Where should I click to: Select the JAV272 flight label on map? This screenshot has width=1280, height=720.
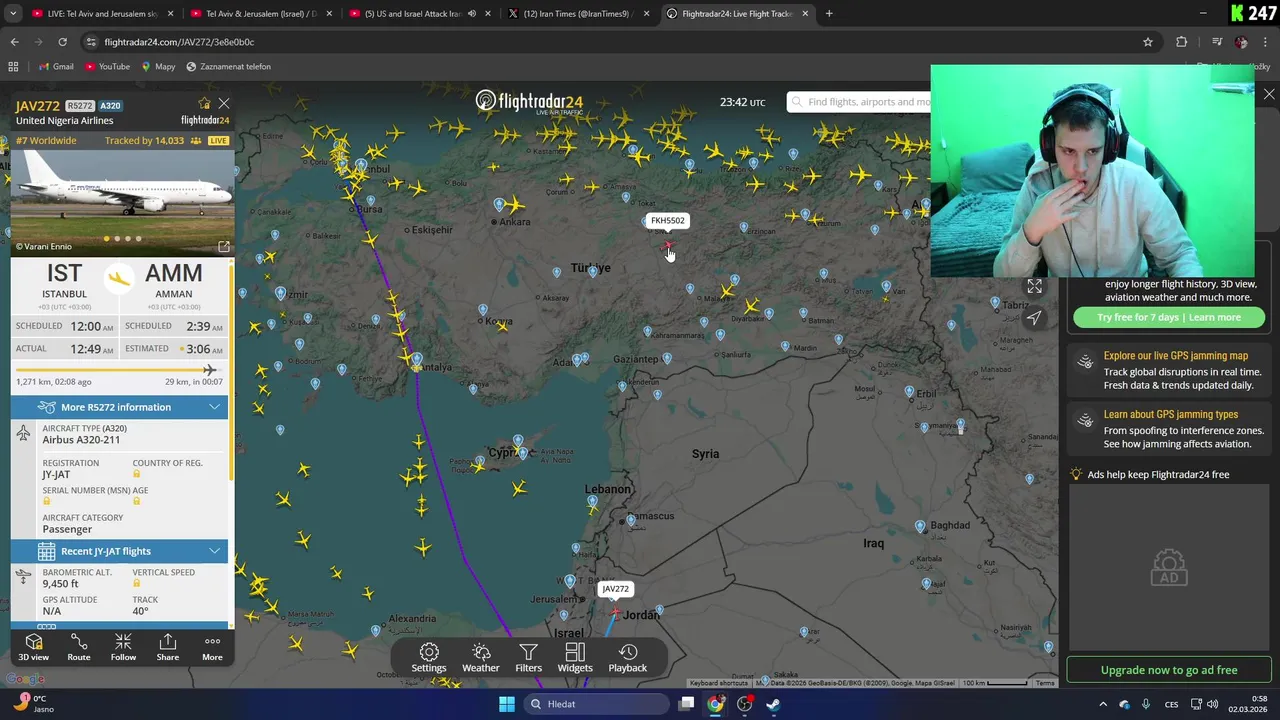pyautogui.click(x=615, y=589)
